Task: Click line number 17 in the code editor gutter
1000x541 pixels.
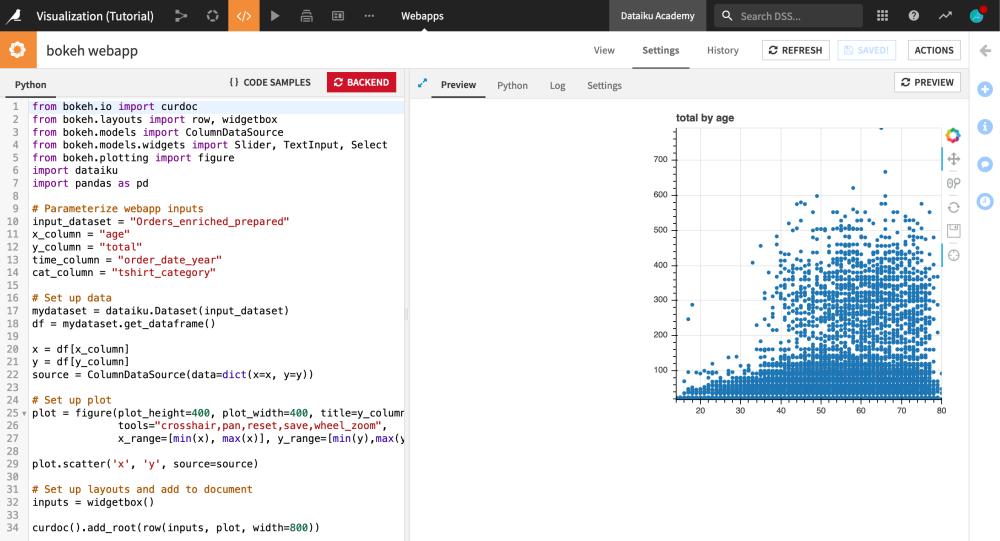Action: 13,311
